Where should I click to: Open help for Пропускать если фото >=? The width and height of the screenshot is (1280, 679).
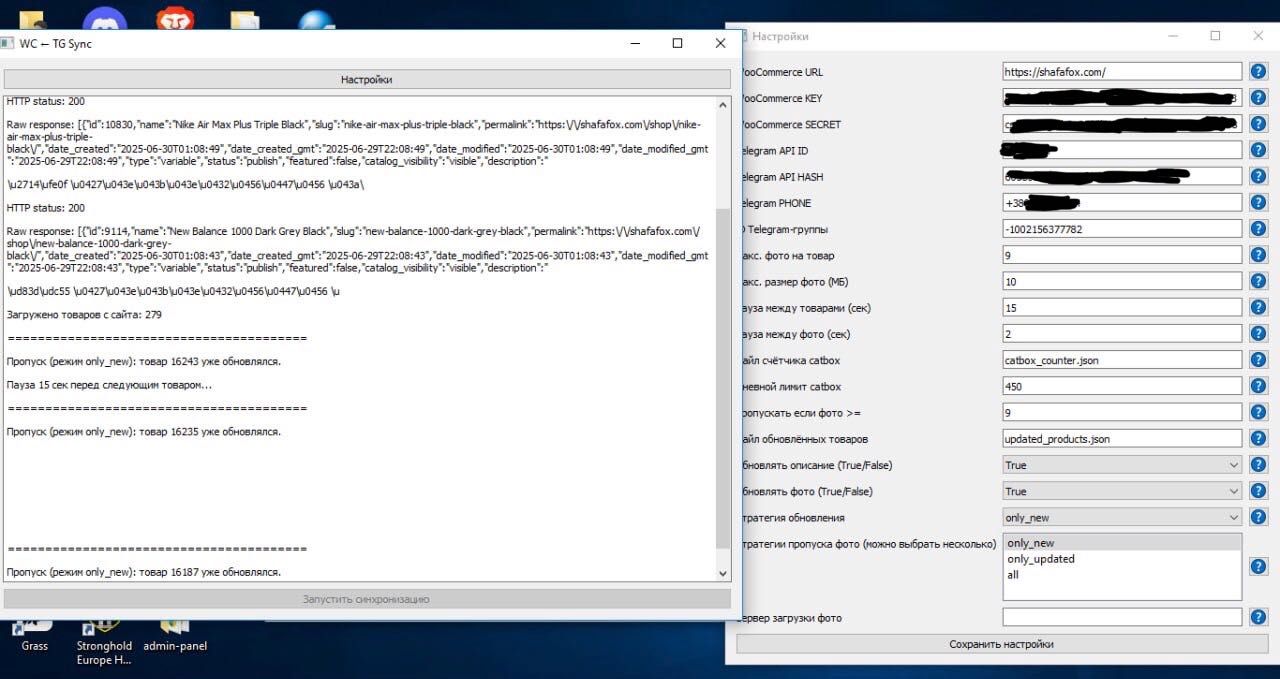click(1258, 412)
